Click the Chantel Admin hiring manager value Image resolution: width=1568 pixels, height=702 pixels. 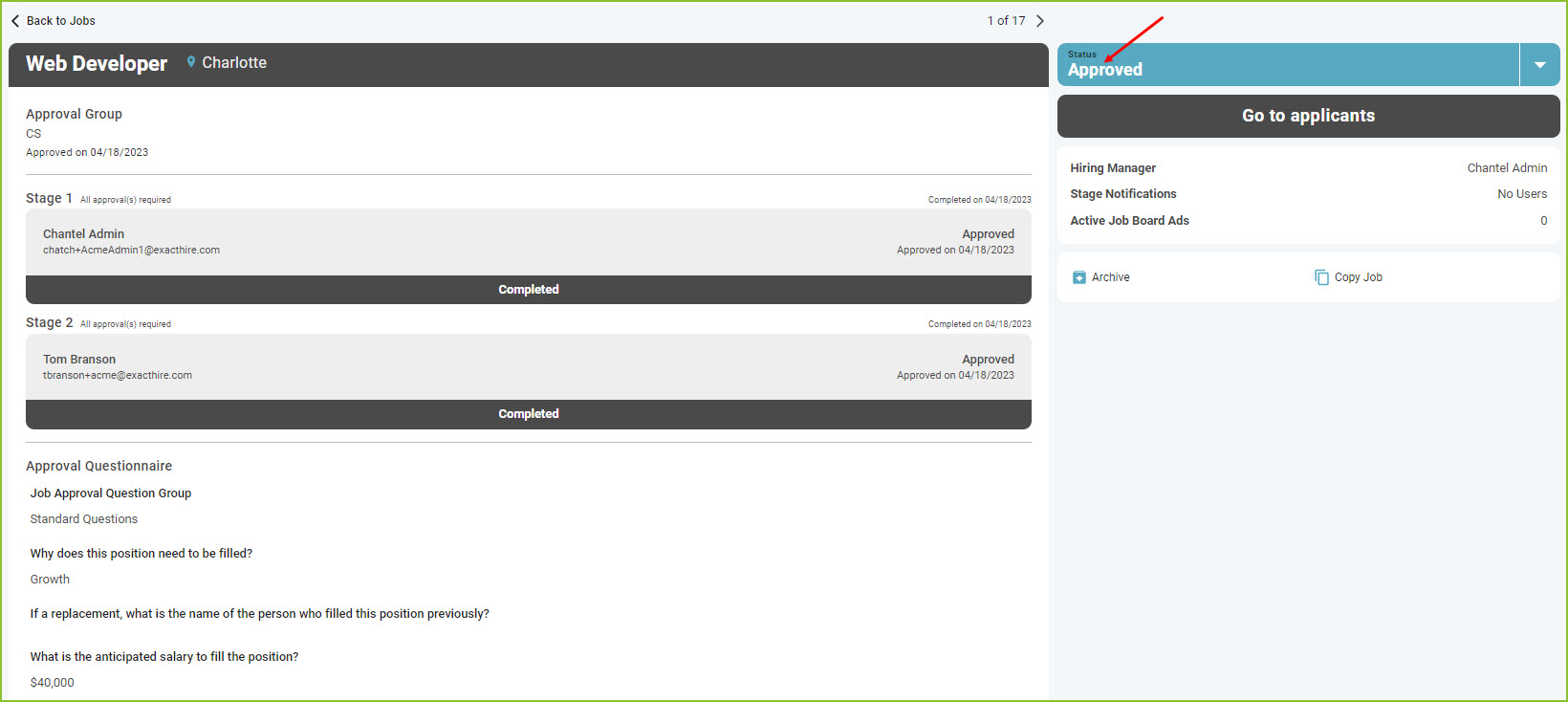click(x=1507, y=168)
